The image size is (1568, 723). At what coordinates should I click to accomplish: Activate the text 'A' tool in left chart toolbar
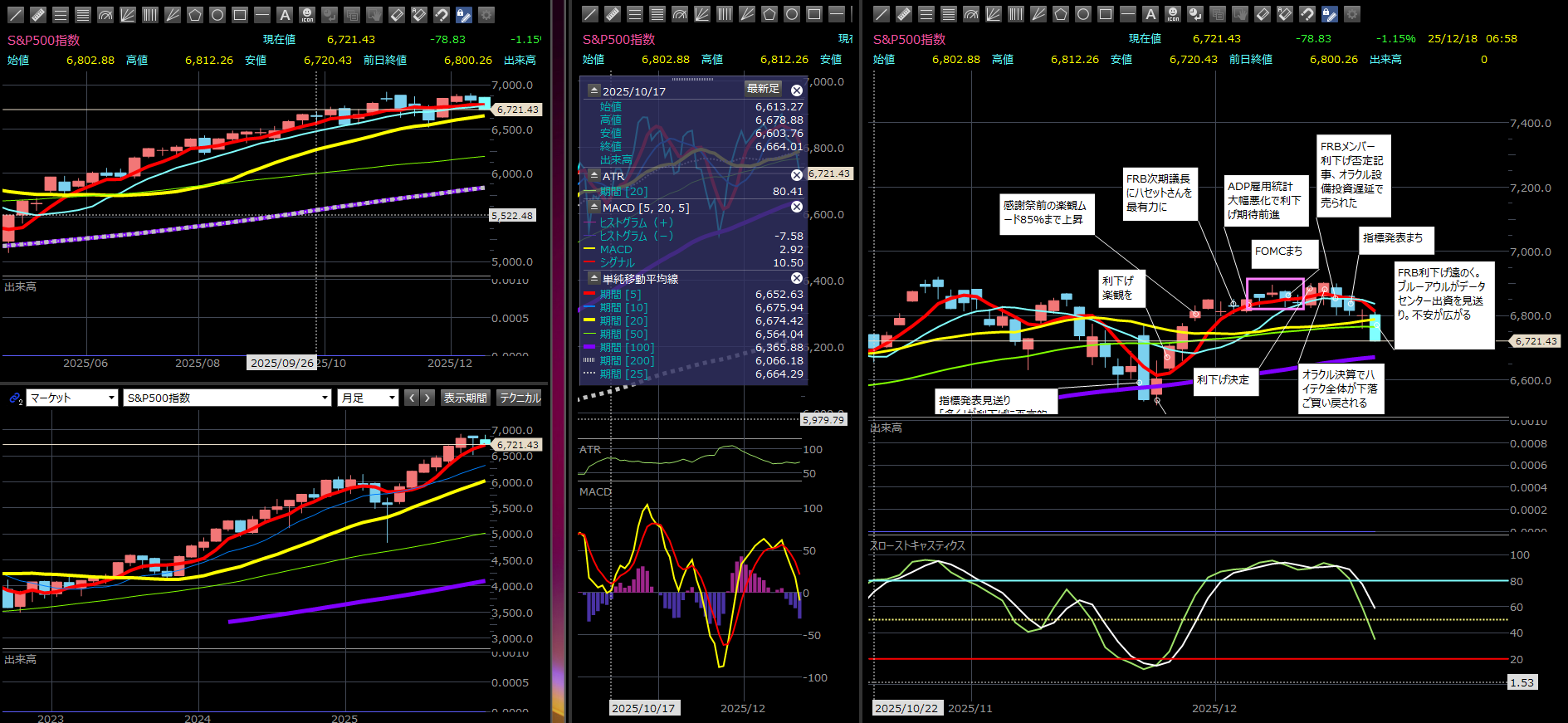[x=285, y=15]
